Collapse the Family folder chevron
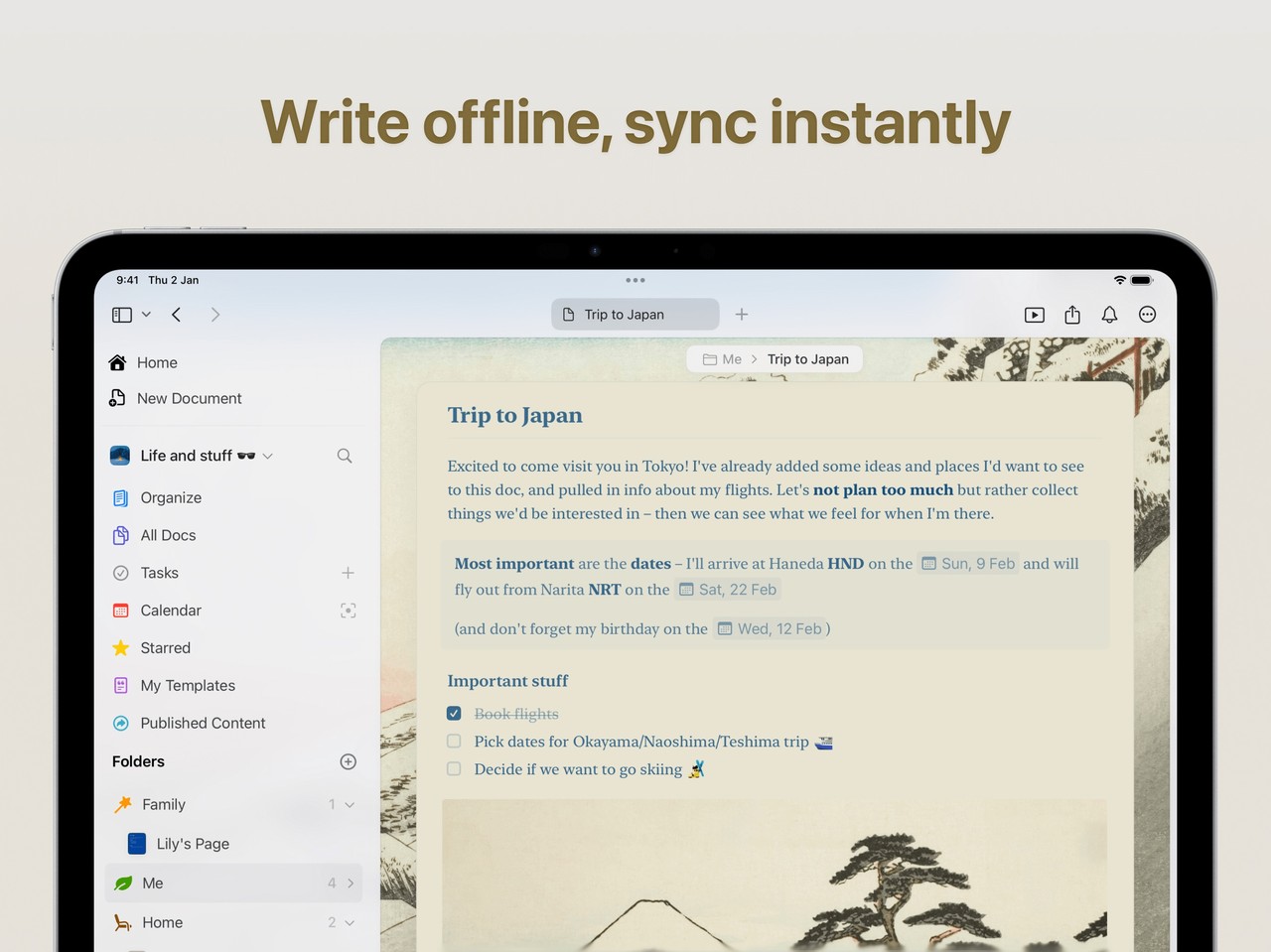This screenshot has width=1271, height=952. click(350, 805)
